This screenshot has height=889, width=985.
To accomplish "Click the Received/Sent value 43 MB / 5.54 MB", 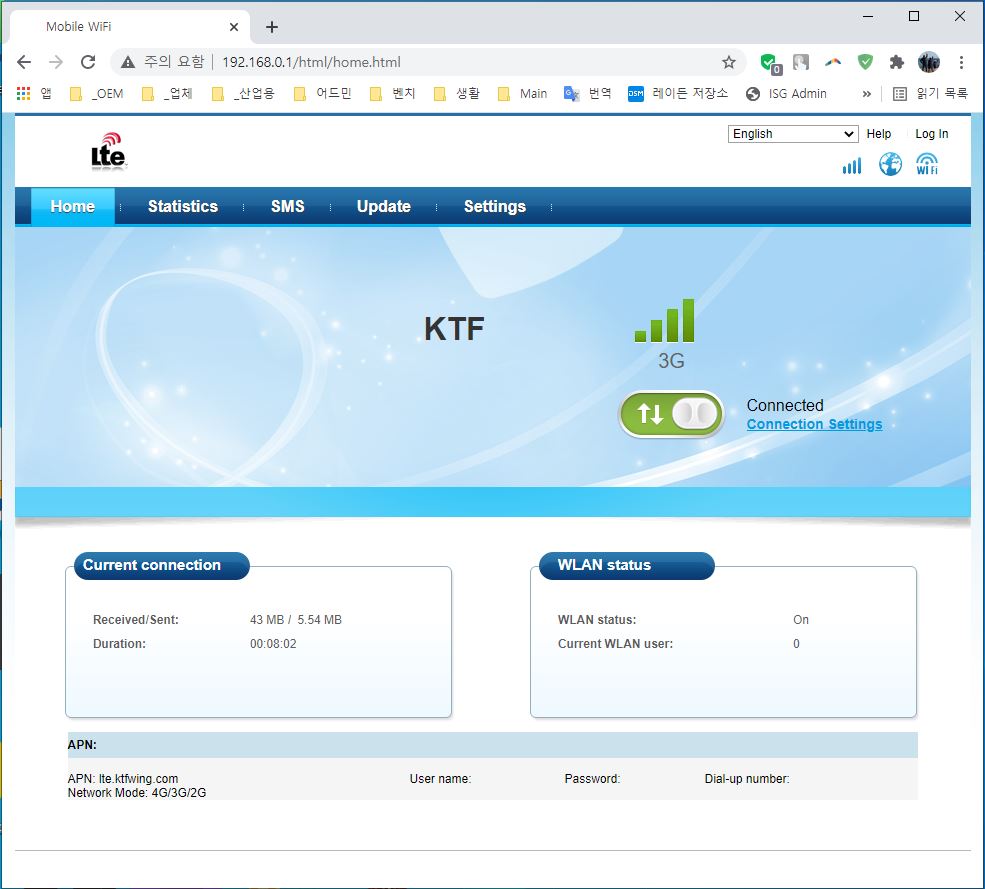I will click(x=296, y=619).
